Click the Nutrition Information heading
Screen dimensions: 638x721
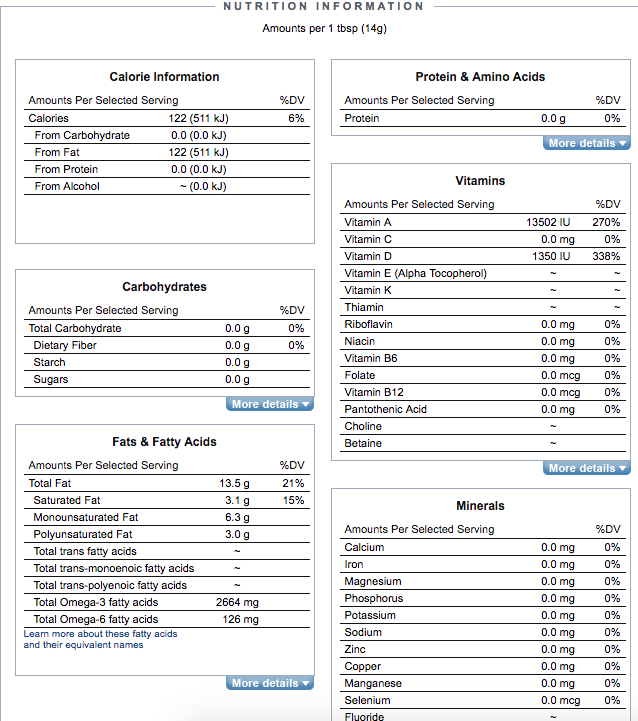click(323, 7)
